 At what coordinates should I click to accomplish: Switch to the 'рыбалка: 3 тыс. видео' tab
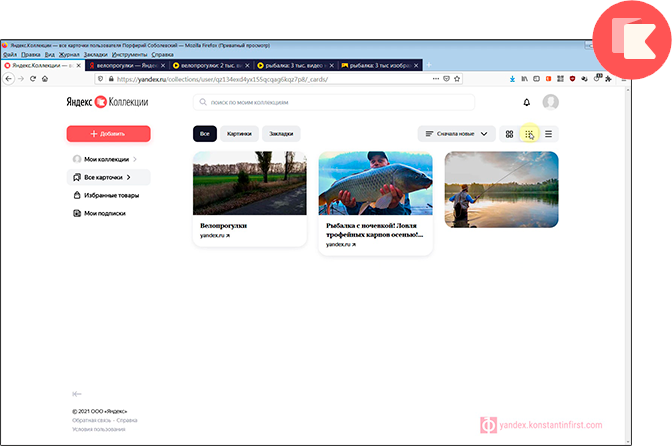click(295, 66)
